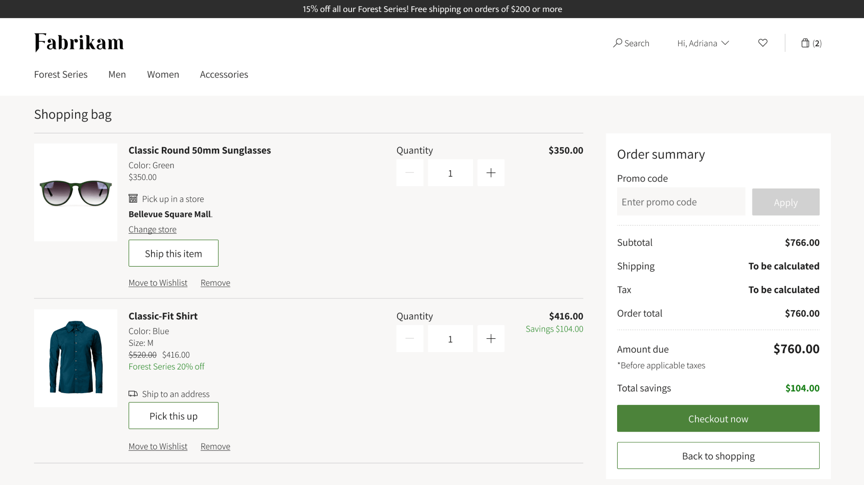Click the Bellevue Square Mall store name

pos(170,214)
